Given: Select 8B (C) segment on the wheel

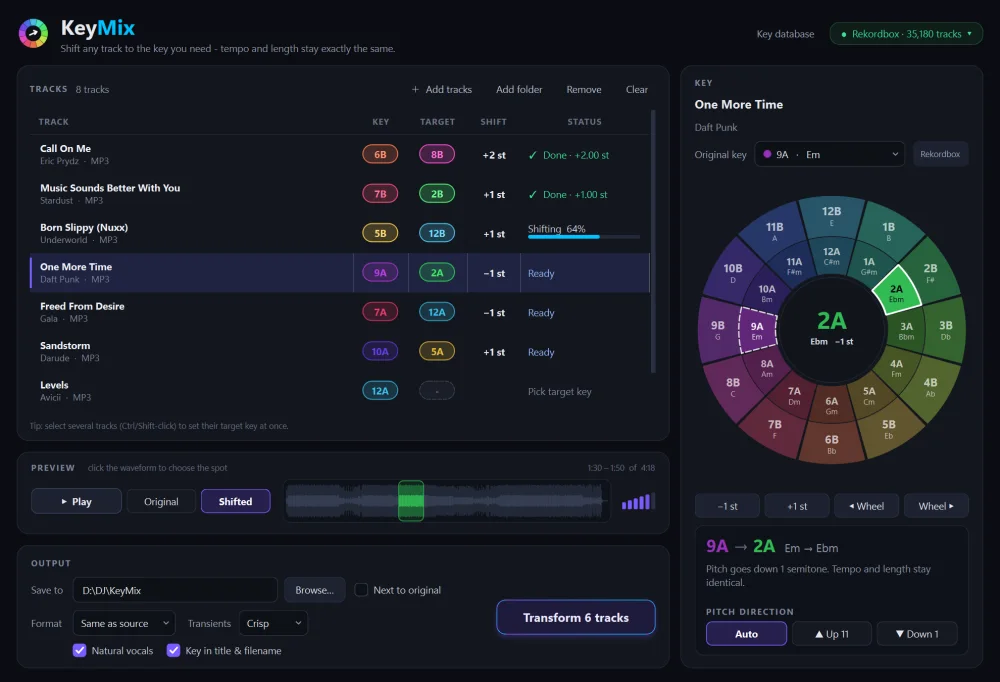Looking at the screenshot, I should point(733,387).
